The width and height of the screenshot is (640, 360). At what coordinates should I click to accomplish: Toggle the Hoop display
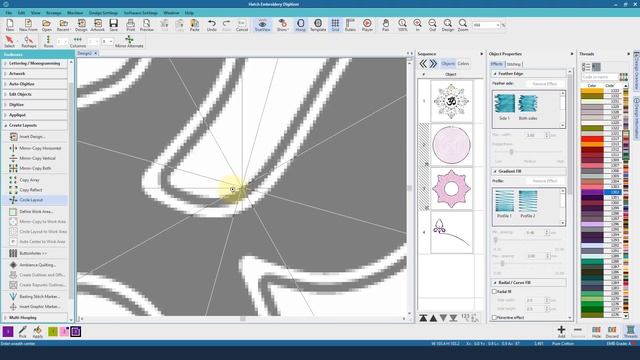point(300,25)
